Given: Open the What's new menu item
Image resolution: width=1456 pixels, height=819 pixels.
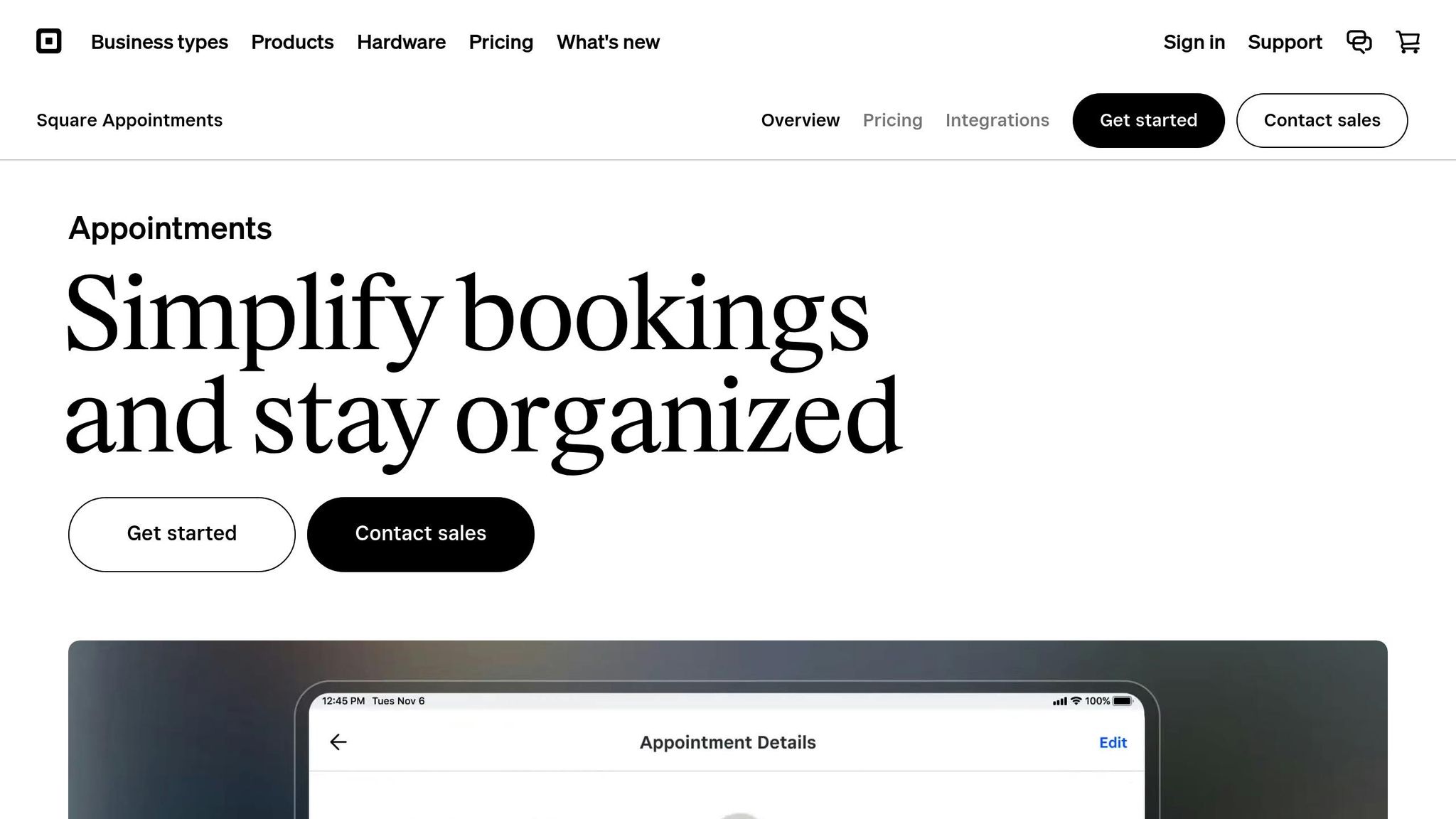Looking at the screenshot, I should pos(608,42).
